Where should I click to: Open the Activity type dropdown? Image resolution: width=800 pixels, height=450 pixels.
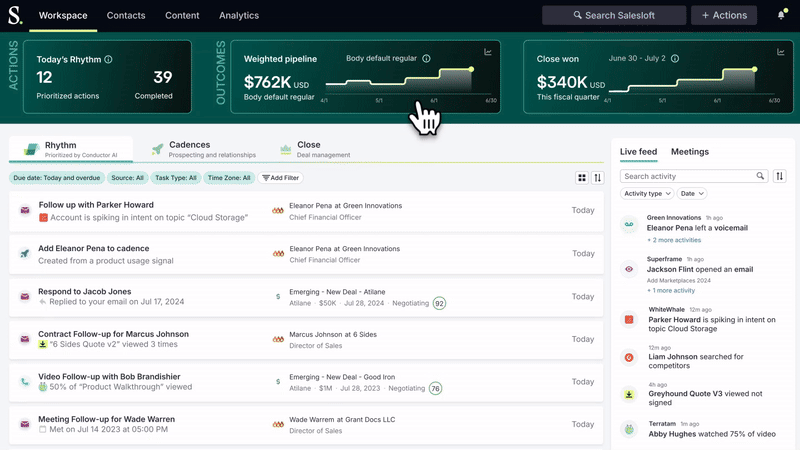click(x=647, y=193)
